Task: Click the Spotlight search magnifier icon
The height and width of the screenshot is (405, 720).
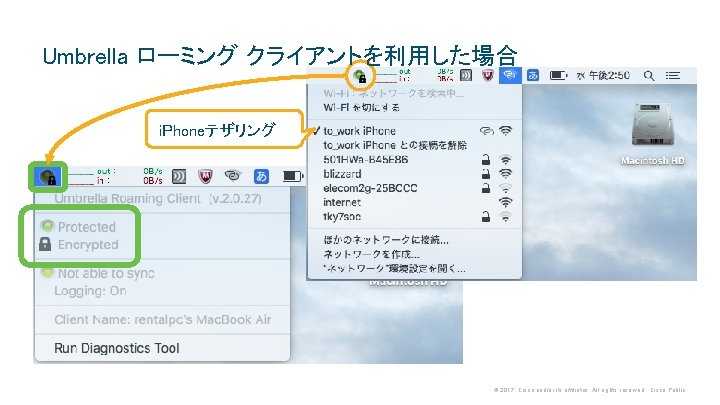Action: 649,76
